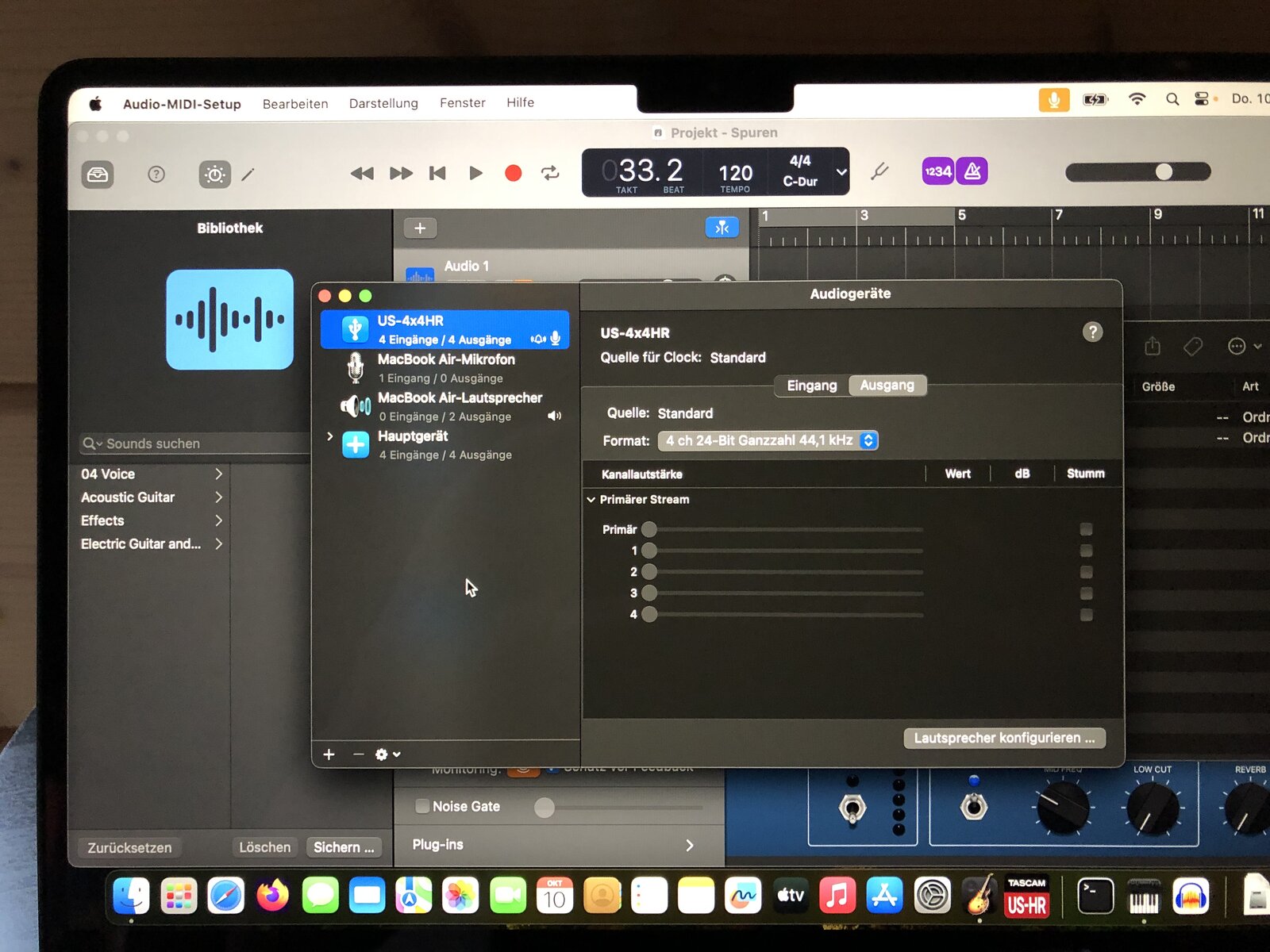1270x952 pixels.
Task: Toggle the tuner icon
Action: click(879, 171)
